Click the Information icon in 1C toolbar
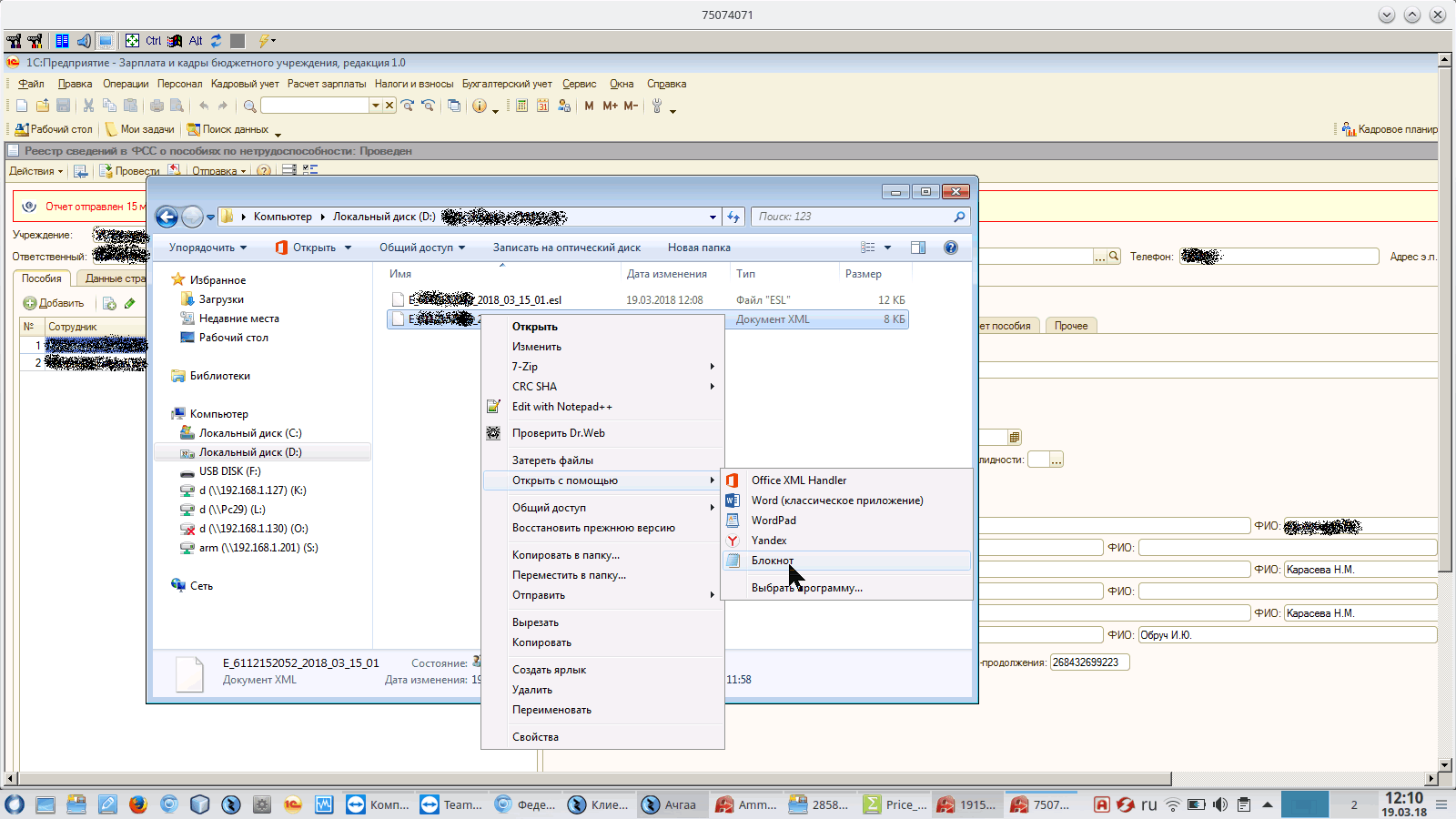Screen dimensions: 1456x819 coord(480,106)
